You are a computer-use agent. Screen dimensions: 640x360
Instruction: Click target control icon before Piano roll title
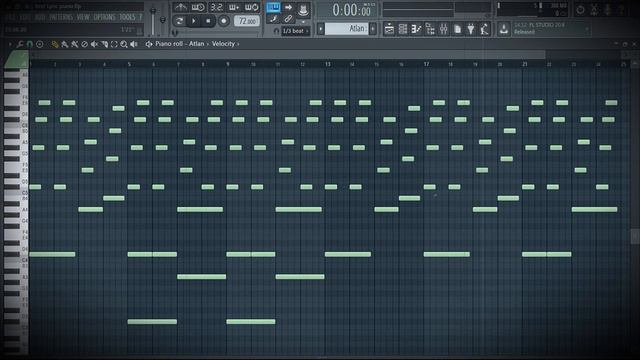[149, 44]
